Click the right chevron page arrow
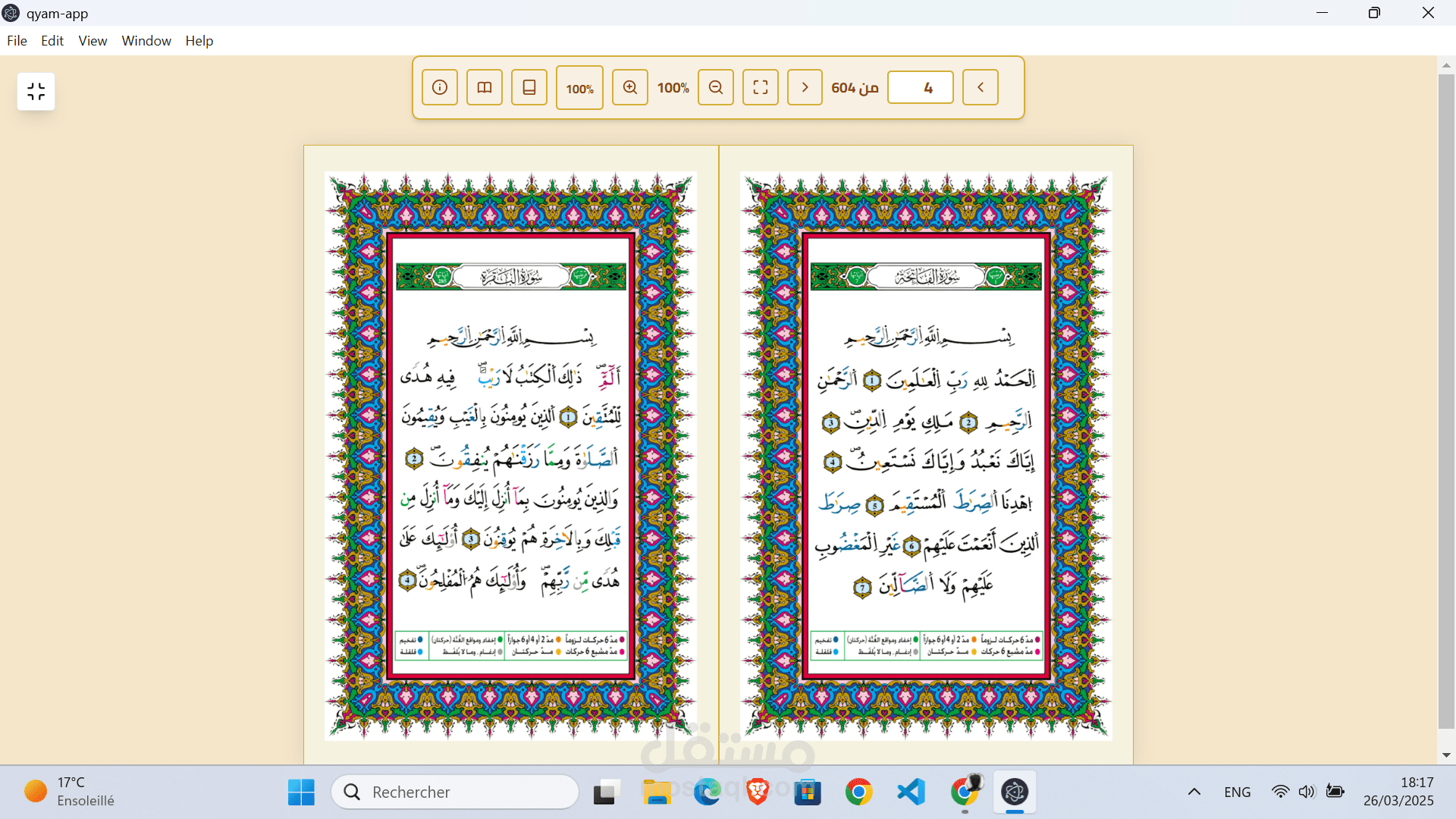1456x819 pixels. click(805, 87)
